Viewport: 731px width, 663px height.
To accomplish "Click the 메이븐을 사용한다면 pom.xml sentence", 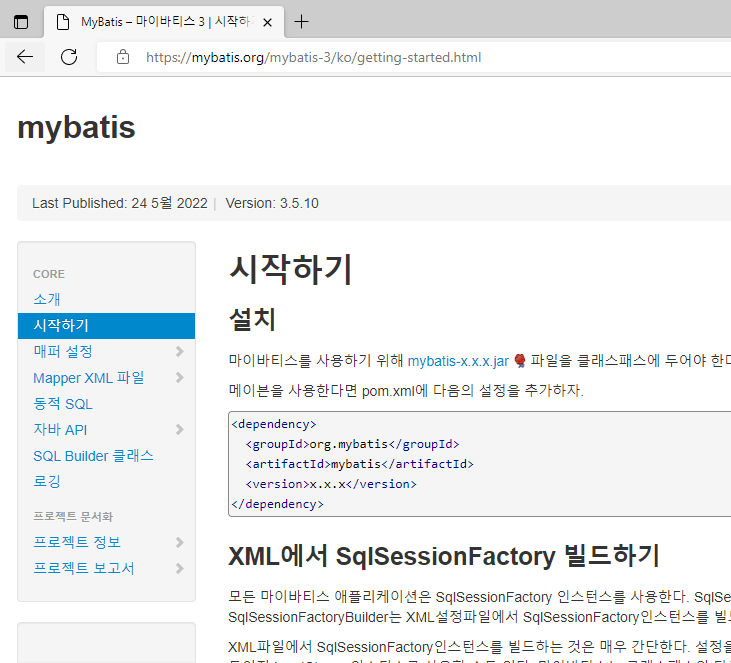I will pos(406,390).
